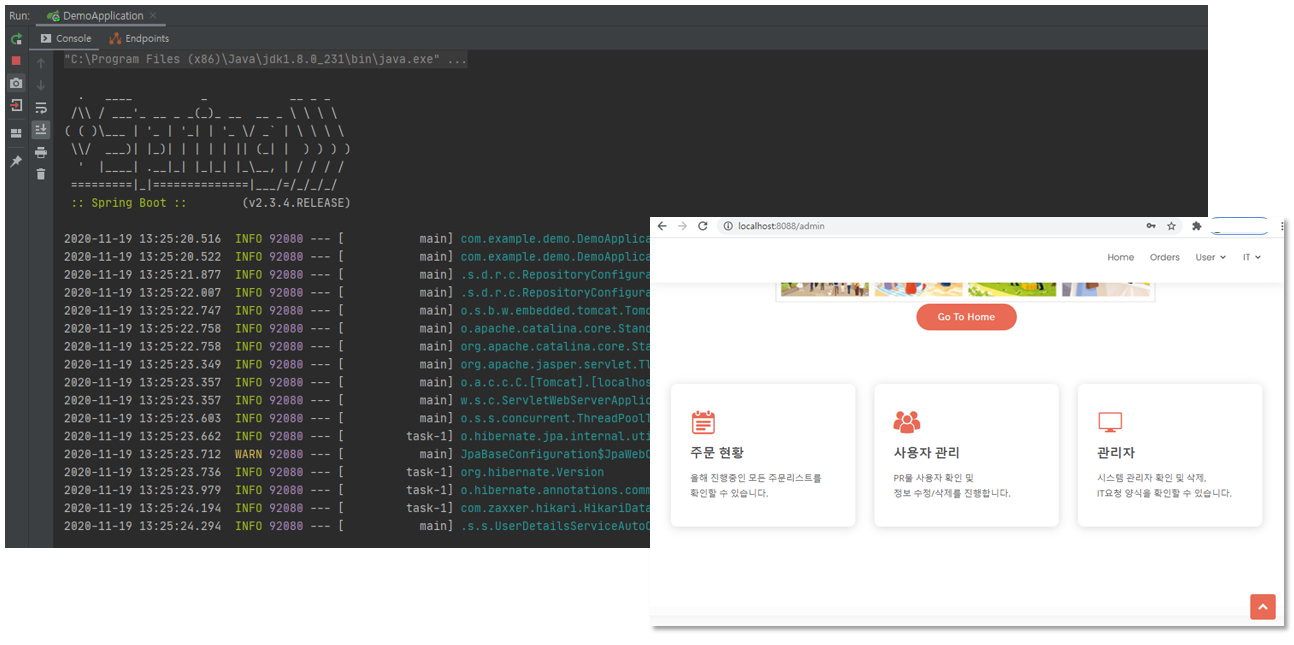Click the 사용자 관리 card description text

(952, 486)
